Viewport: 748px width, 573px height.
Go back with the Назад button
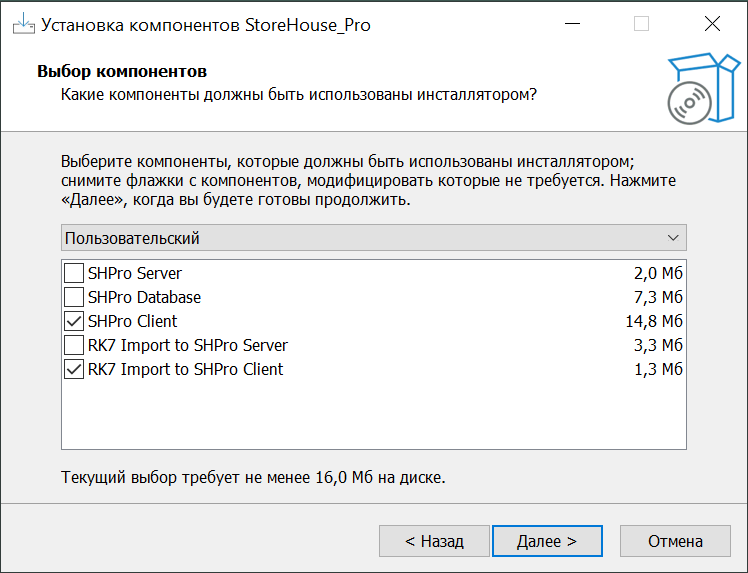(x=434, y=541)
